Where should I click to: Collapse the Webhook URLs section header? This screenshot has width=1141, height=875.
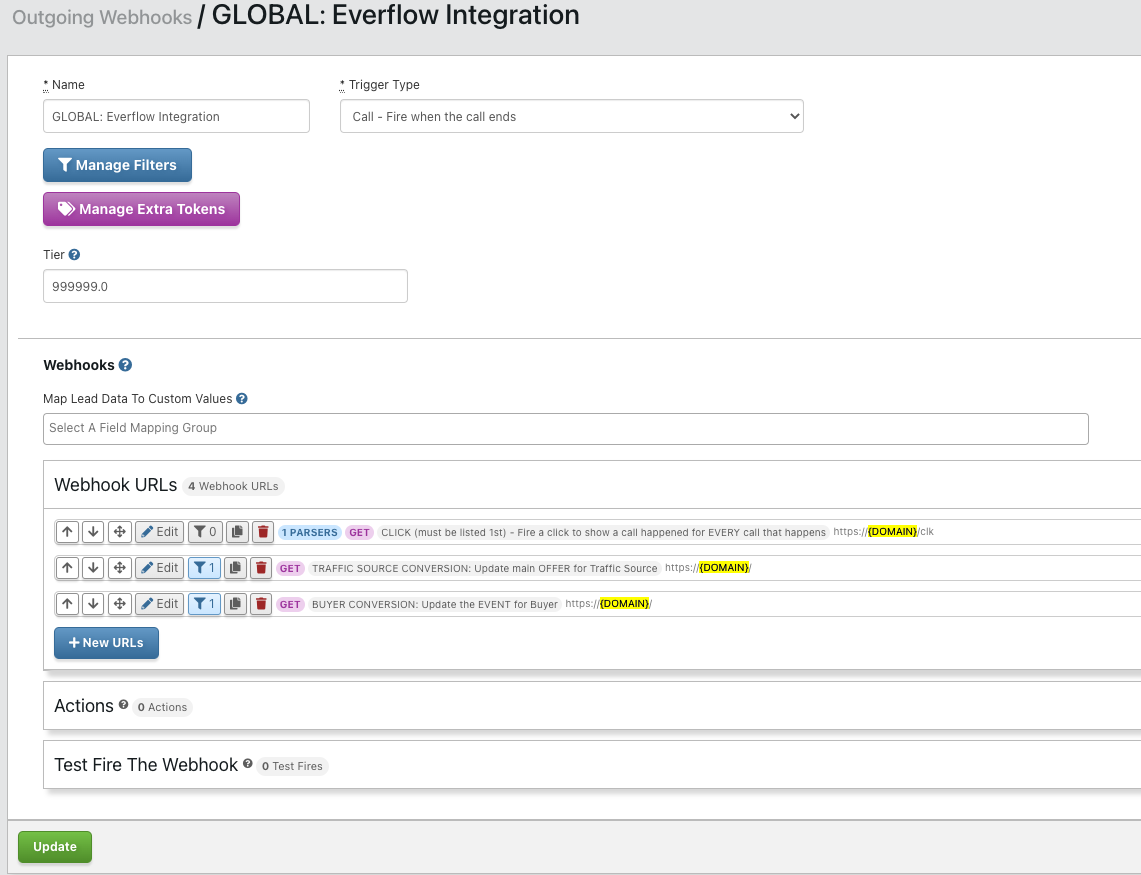[x=592, y=485]
